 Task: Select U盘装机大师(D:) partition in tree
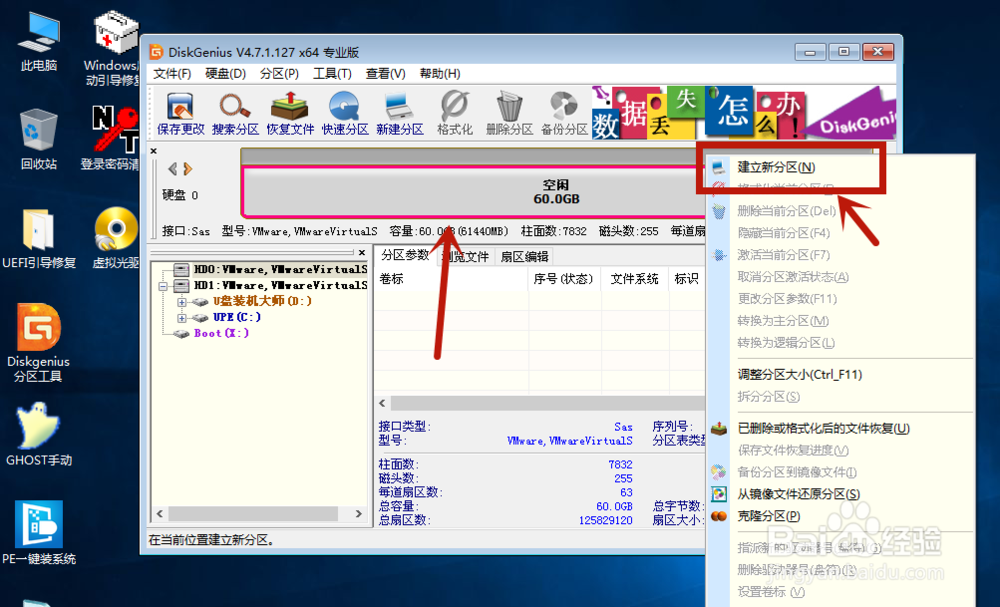262,301
